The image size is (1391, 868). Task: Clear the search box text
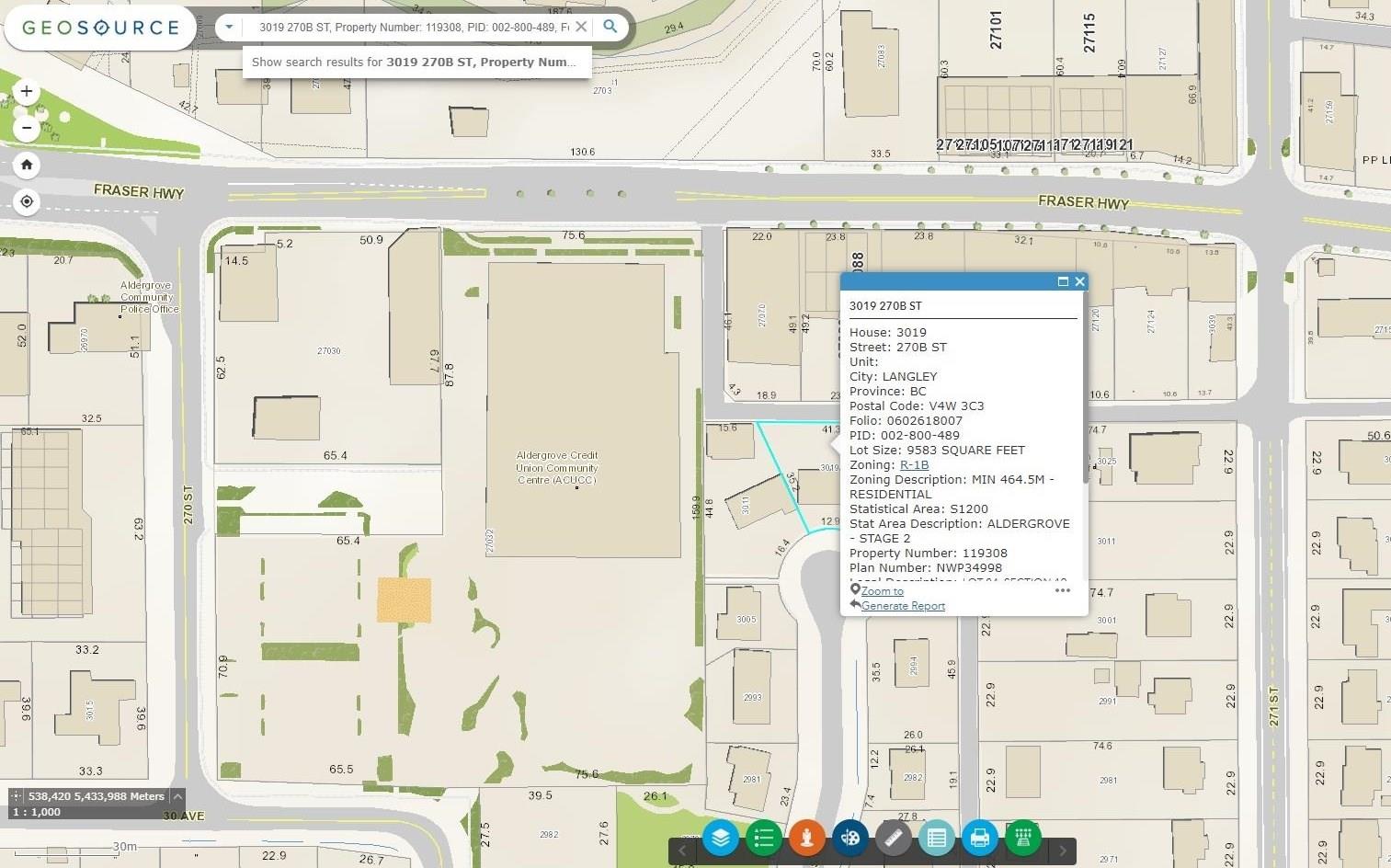(581, 27)
